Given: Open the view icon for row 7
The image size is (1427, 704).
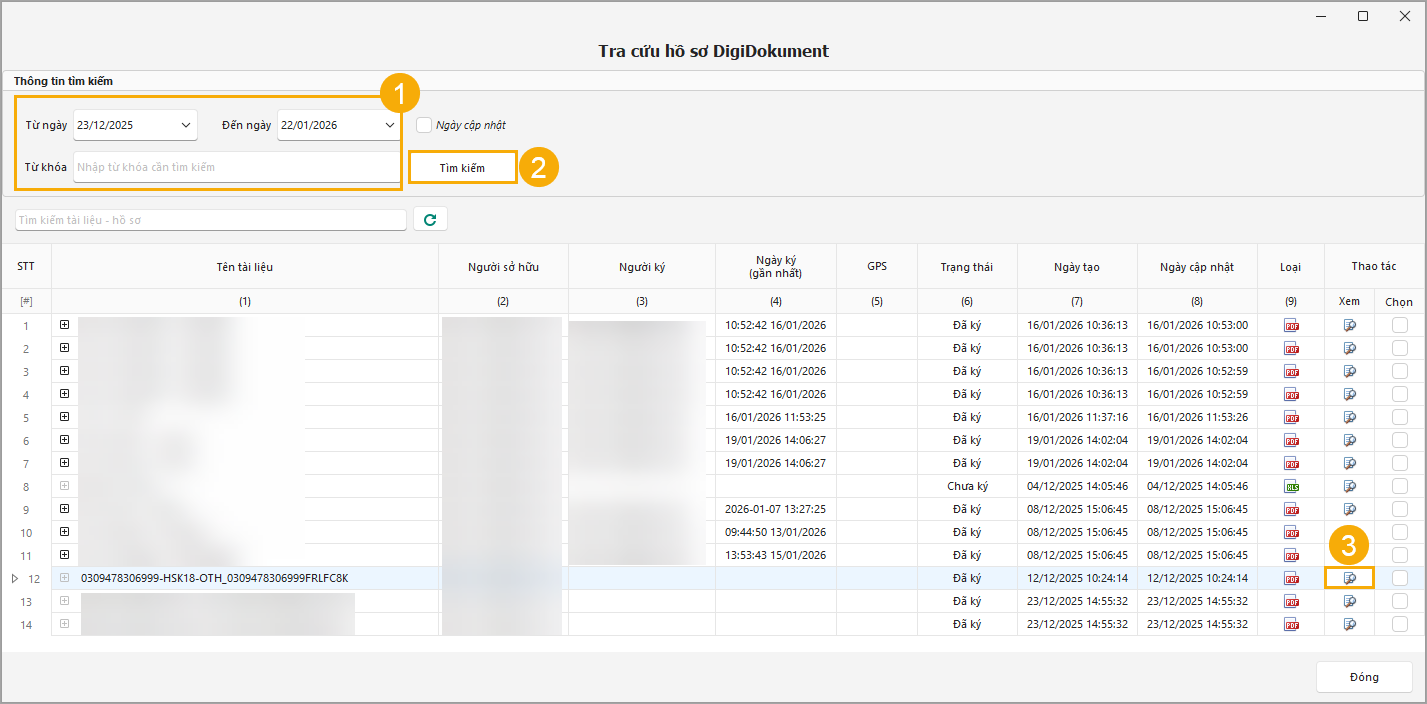Looking at the screenshot, I should click(1350, 463).
